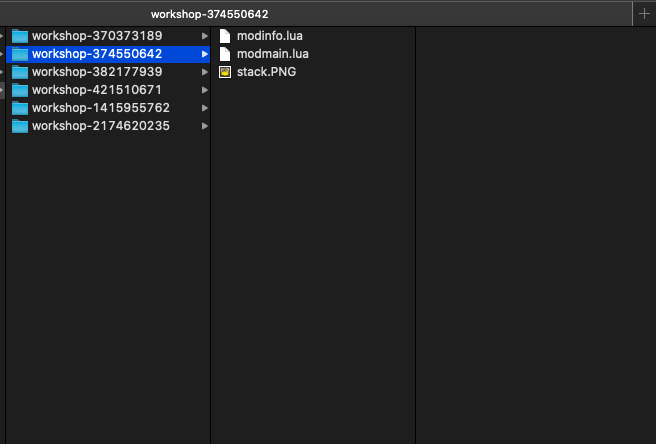The height and width of the screenshot is (444, 656).
Task: Click the workshop-370373189 folder icon
Action: tap(20, 36)
